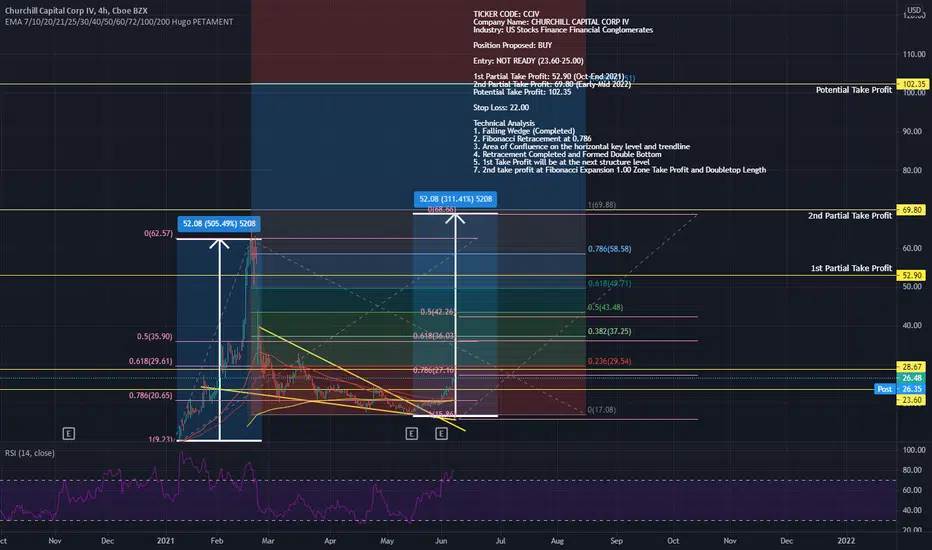Click the 0.786(20.65) Fibonacci label
Image resolution: width=932 pixels, height=550 pixels.
tap(150, 395)
